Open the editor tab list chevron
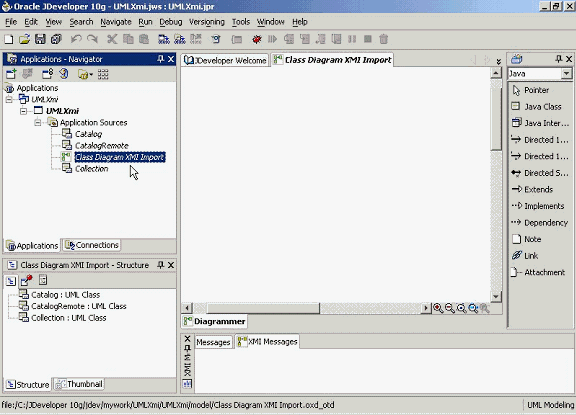The width and height of the screenshot is (576, 415). pos(498,61)
